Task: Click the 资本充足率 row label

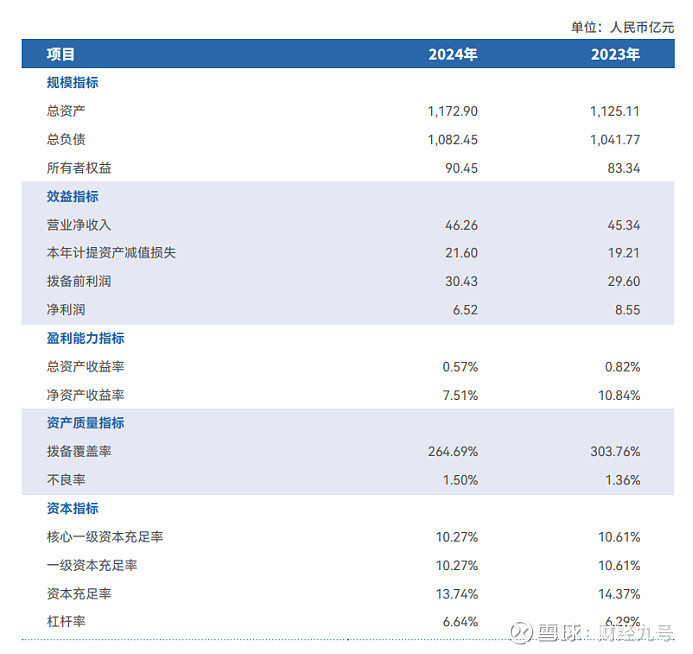Action: coord(79,594)
